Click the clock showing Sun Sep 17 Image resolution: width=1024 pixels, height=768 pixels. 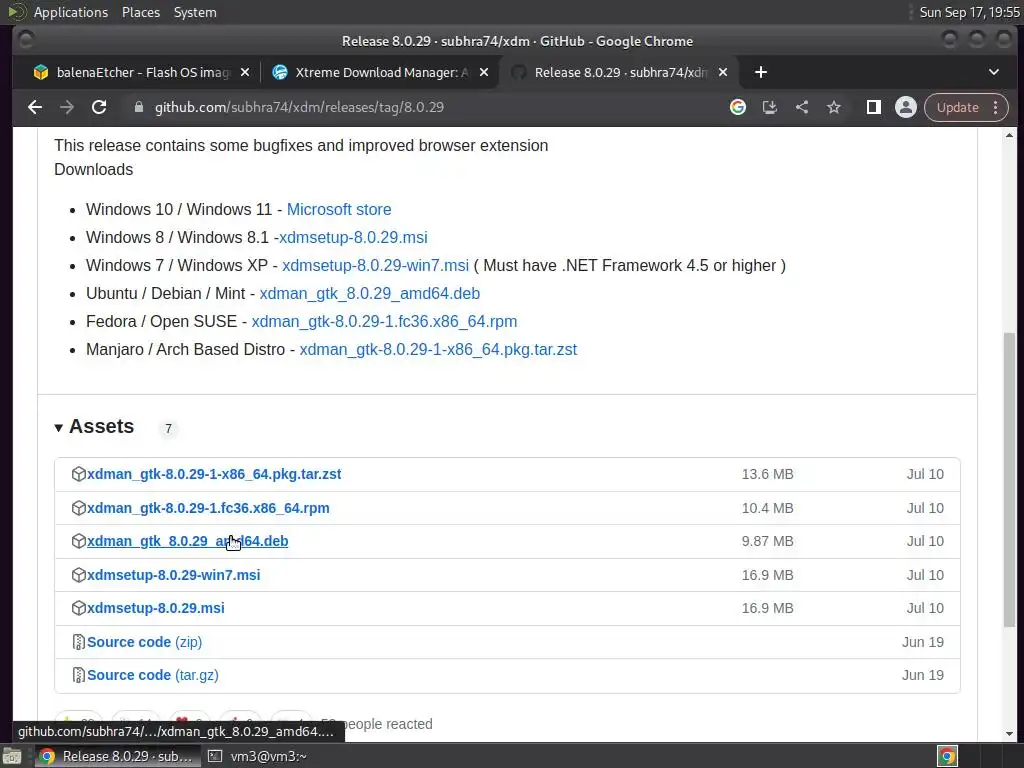(969, 12)
